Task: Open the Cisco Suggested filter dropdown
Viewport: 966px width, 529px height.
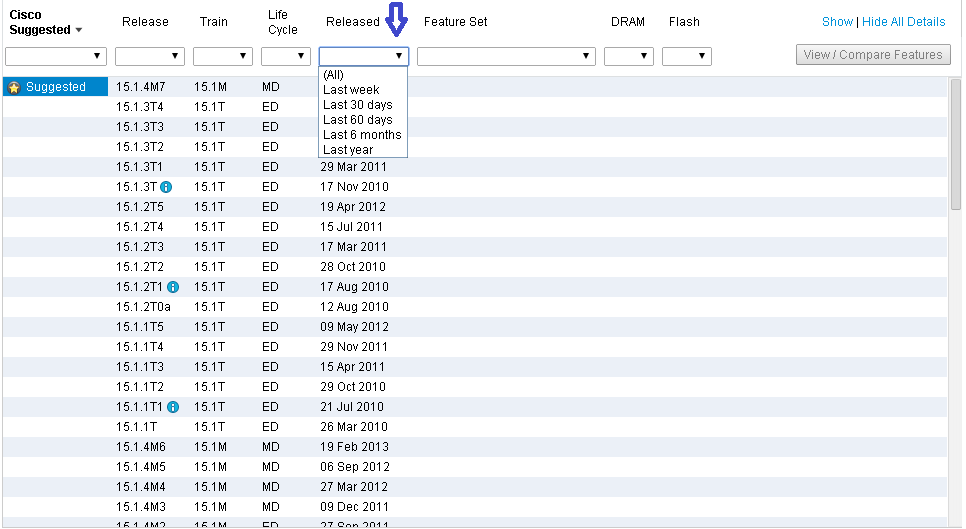Action: [55, 56]
